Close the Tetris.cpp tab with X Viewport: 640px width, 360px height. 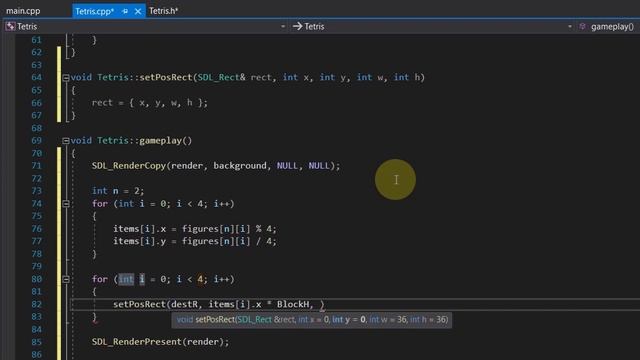tap(138, 11)
